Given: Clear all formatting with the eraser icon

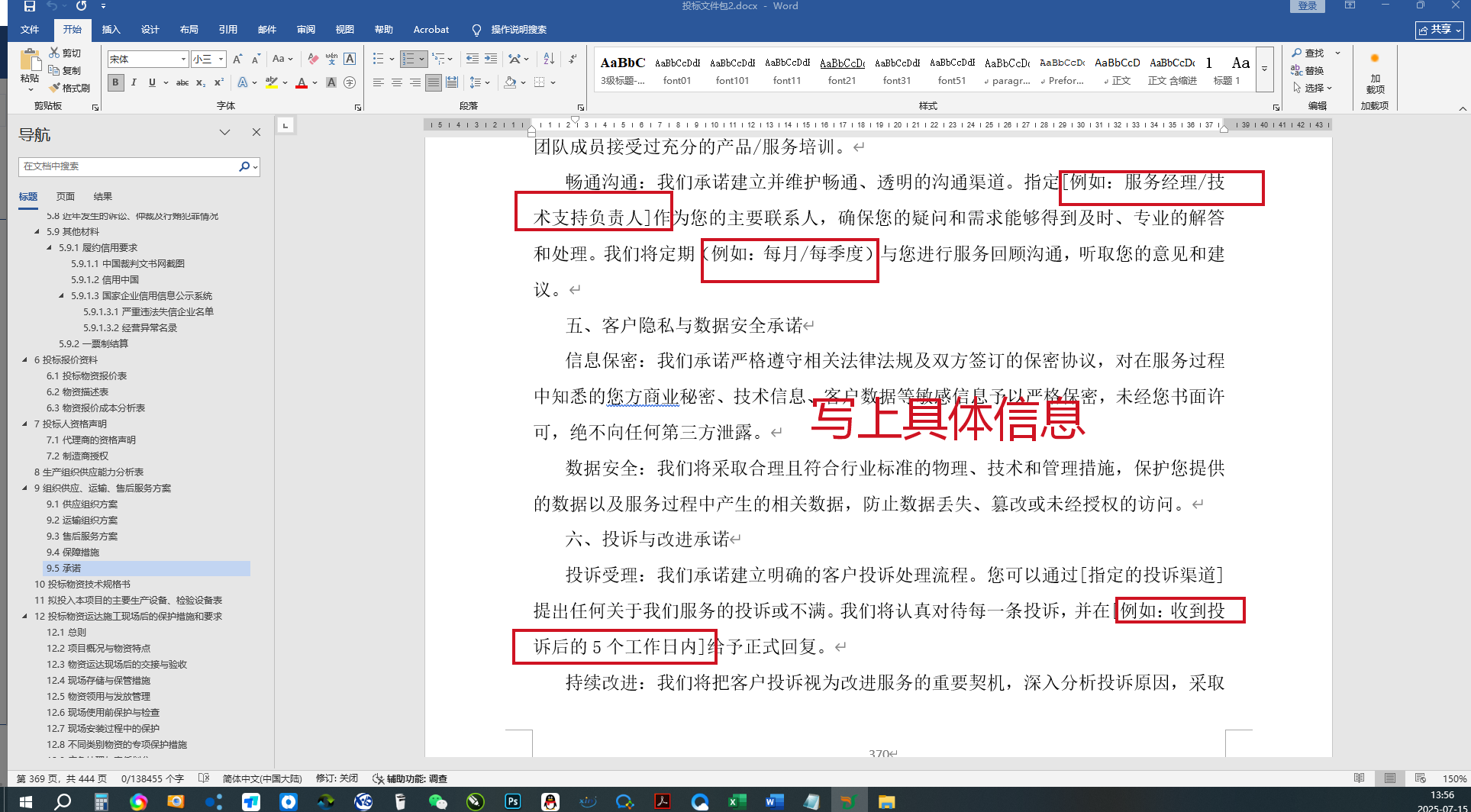Looking at the screenshot, I should click(x=313, y=59).
